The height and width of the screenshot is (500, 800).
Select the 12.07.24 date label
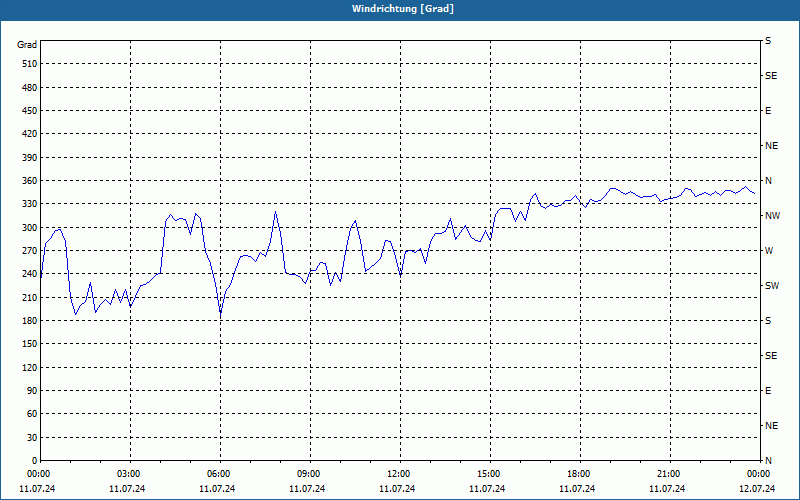click(757, 489)
